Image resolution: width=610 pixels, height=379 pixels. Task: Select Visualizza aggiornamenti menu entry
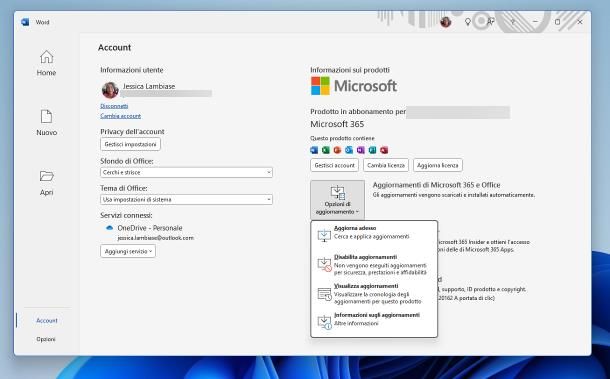tap(374, 294)
